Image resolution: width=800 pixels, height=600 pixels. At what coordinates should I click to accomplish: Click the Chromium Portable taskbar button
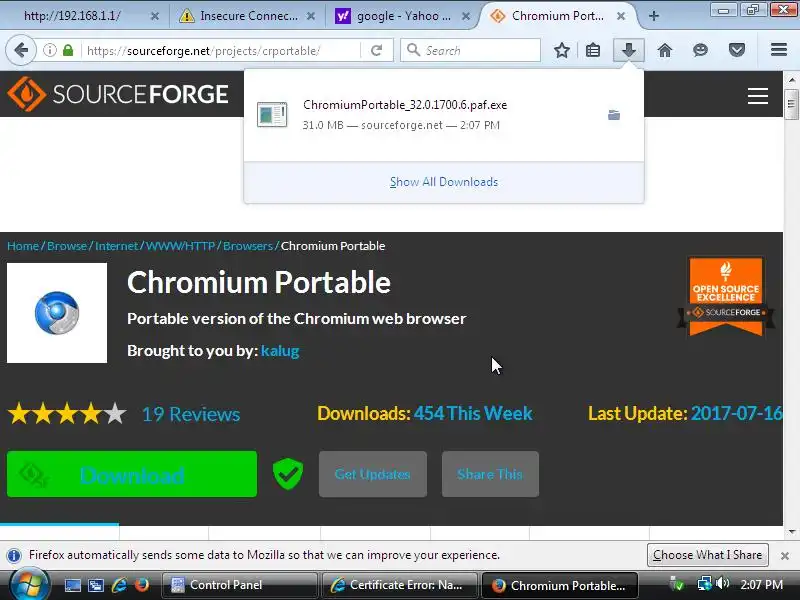pyautogui.click(x=560, y=585)
